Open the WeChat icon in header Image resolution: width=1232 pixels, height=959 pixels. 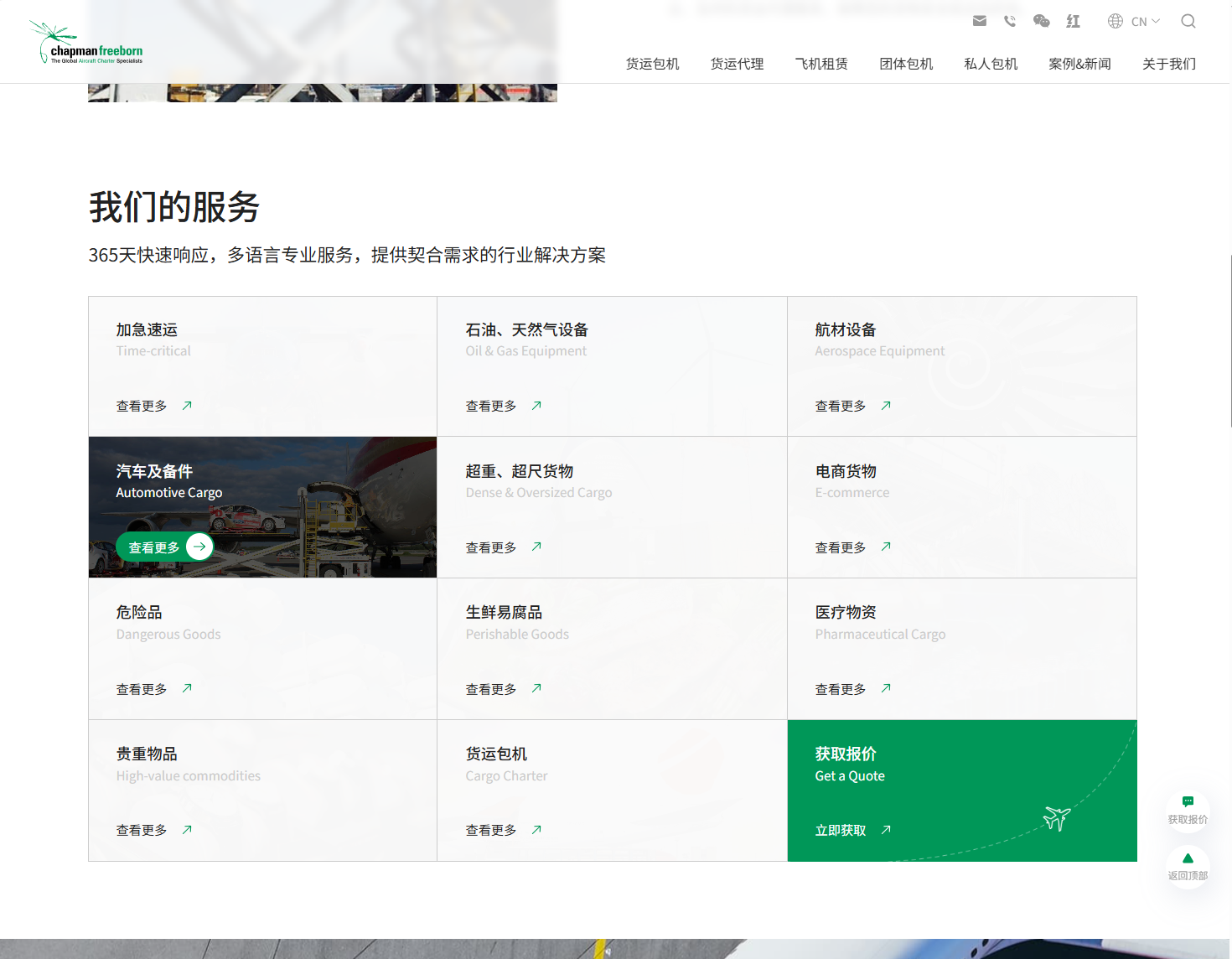(x=1041, y=21)
